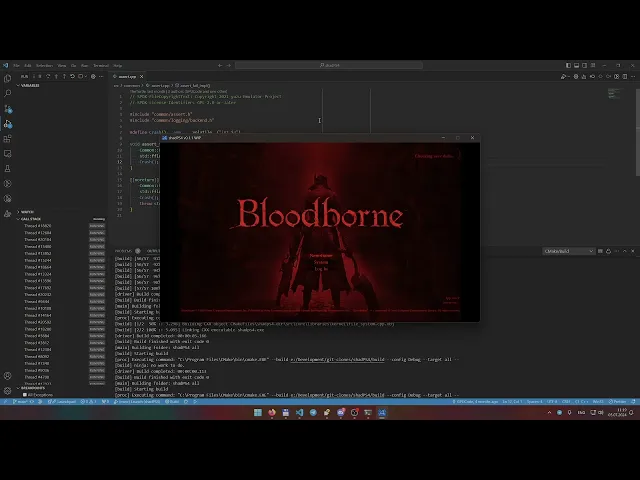This screenshot has height=480, width=640.
Task: Open the dropdown arrow beside Stop
Action: pyautogui.click(x=86, y=76)
